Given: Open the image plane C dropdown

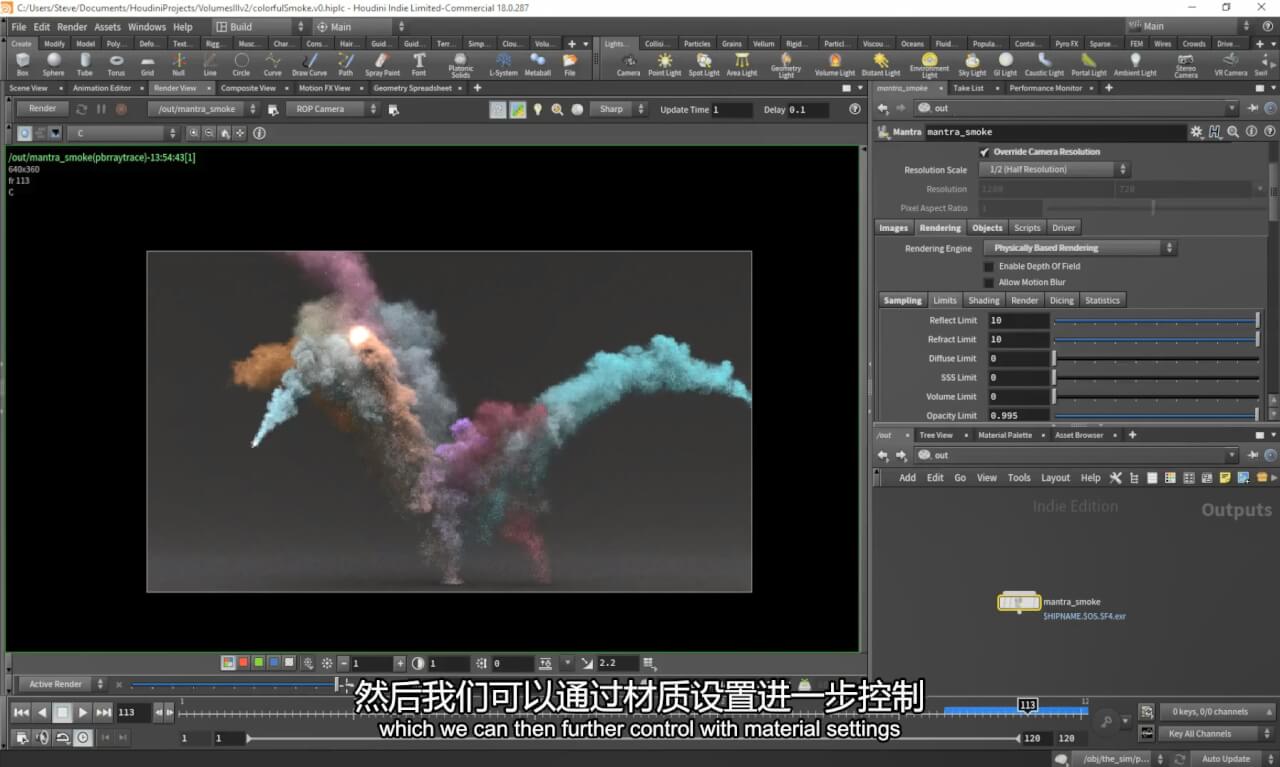Looking at the screenshot, I should click(123, 133).
